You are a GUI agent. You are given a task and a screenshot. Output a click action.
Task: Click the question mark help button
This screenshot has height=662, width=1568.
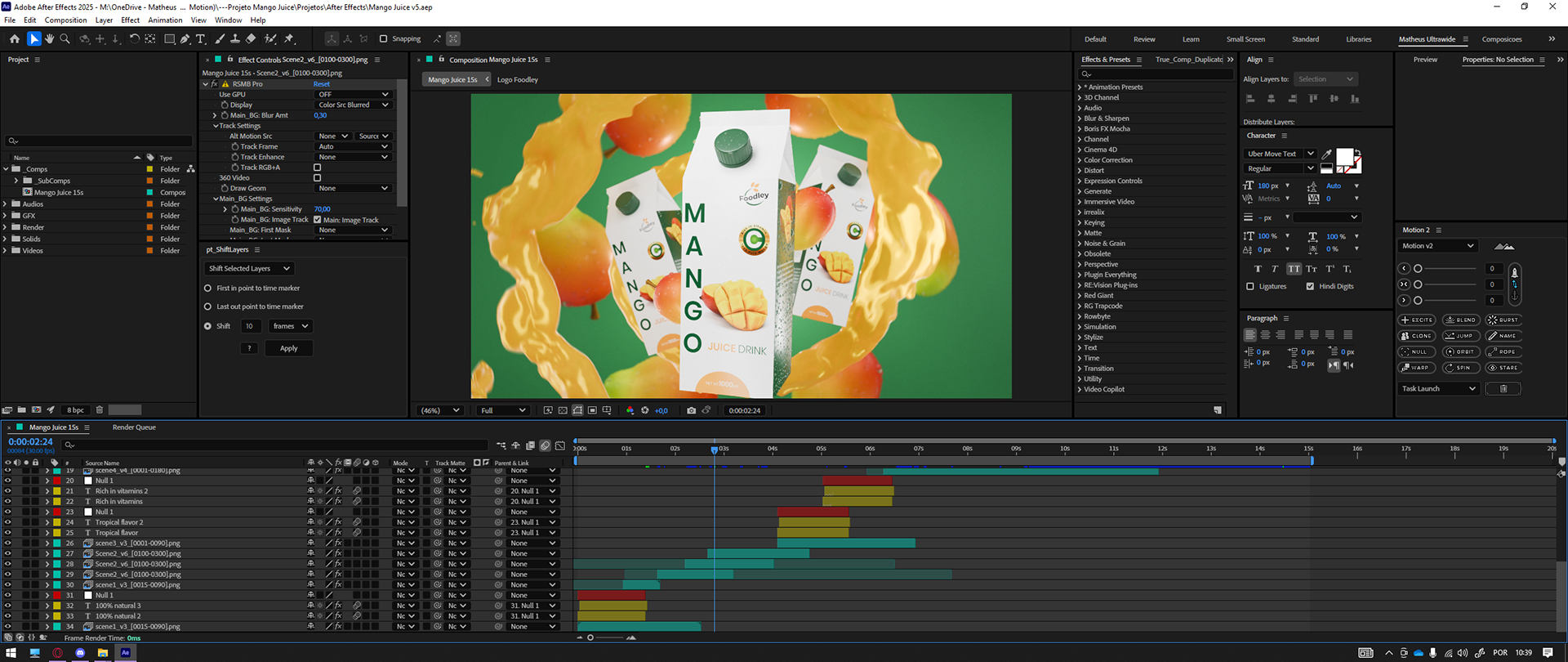249,348
